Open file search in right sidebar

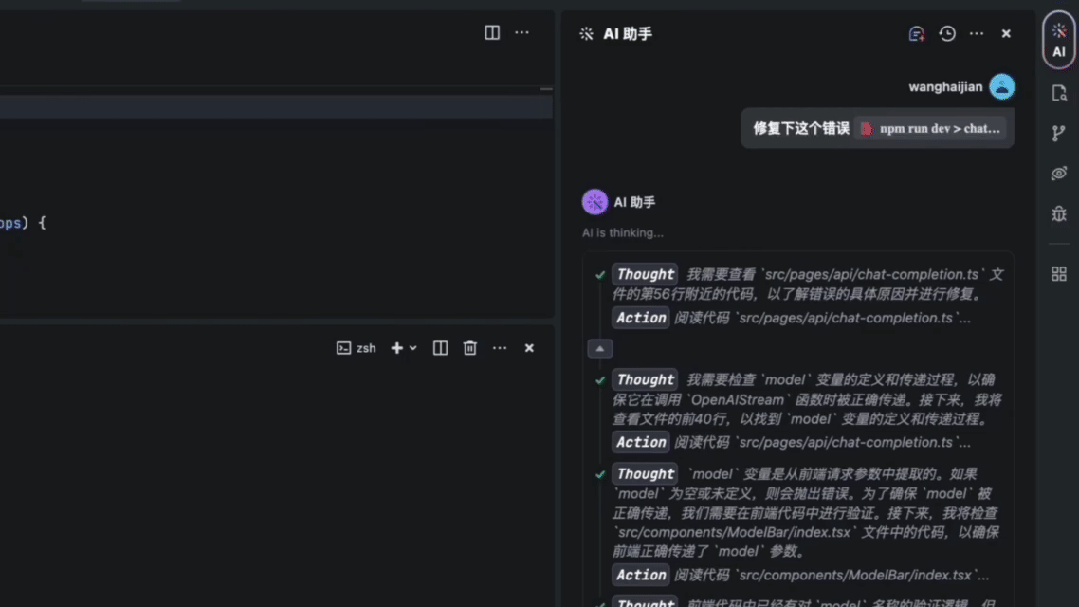click(x=1059, y=93)
